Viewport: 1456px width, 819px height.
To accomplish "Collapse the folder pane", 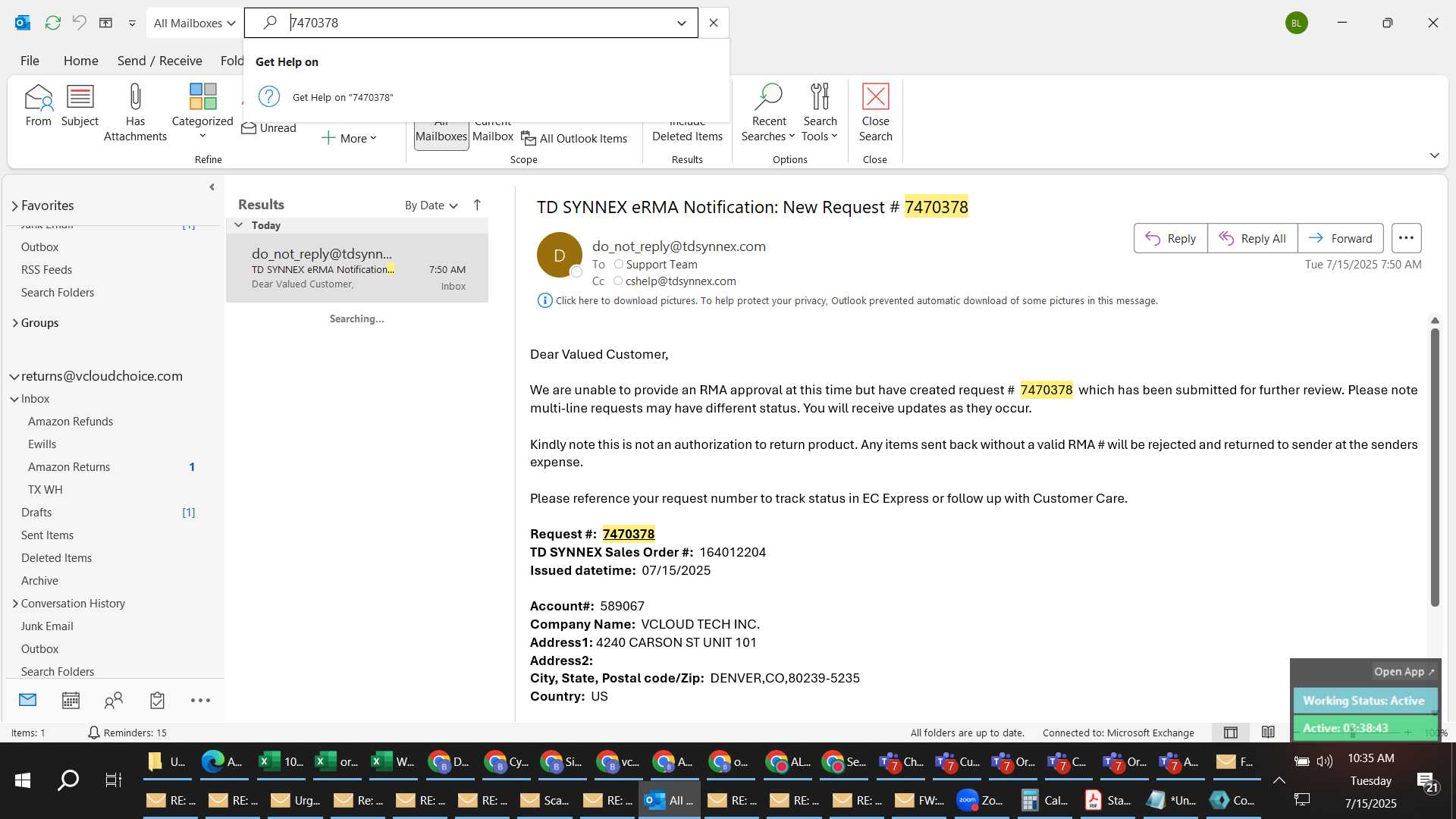I will 212,187.
